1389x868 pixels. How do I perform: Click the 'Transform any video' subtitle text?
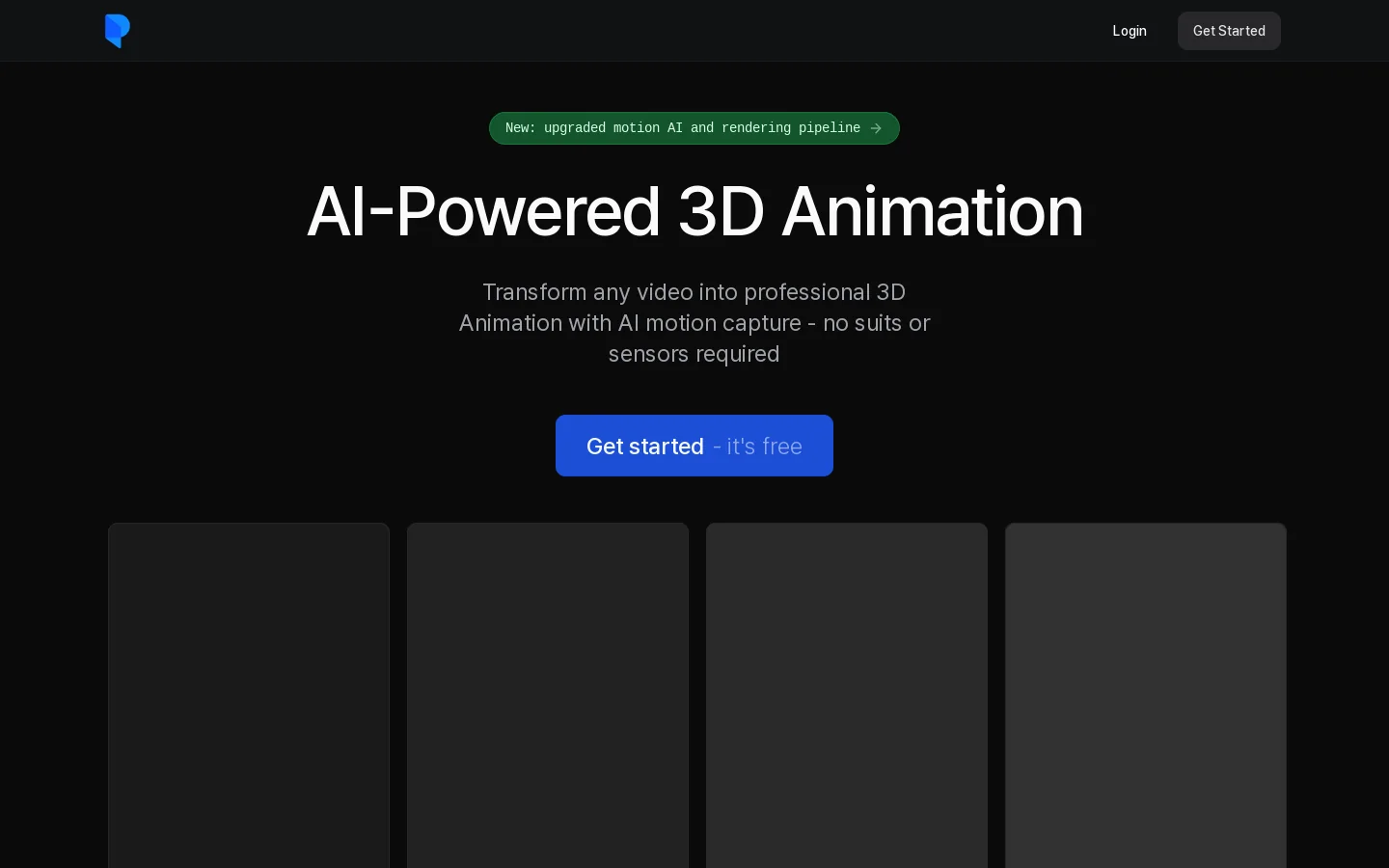(x=694, y=323)
